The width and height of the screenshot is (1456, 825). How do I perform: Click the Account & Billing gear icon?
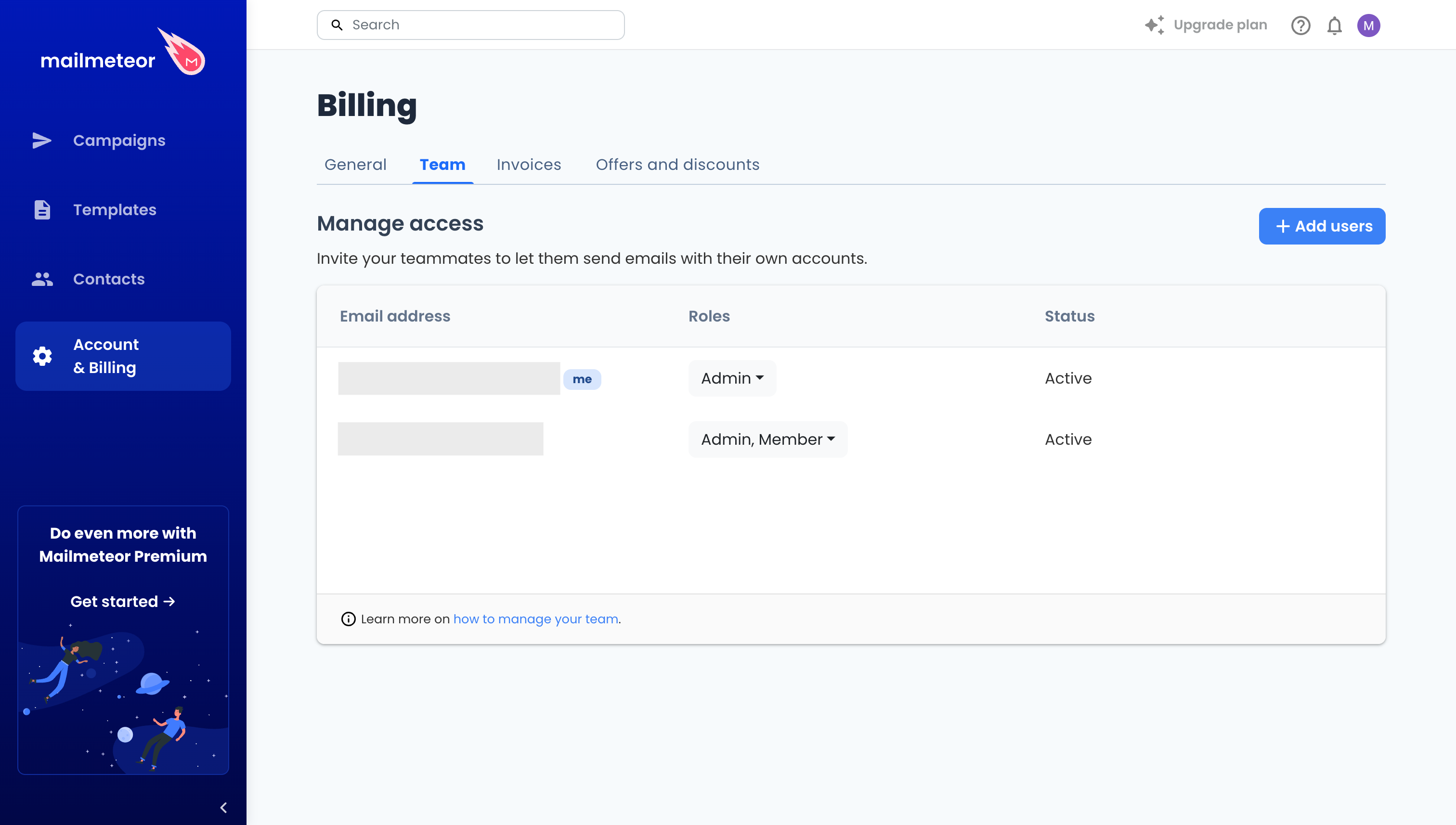(x=42, y=356)
